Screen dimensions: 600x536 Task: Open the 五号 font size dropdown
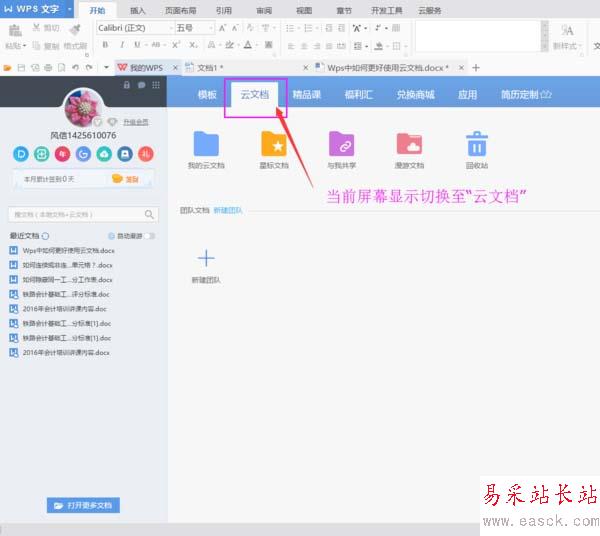point(210,28)
